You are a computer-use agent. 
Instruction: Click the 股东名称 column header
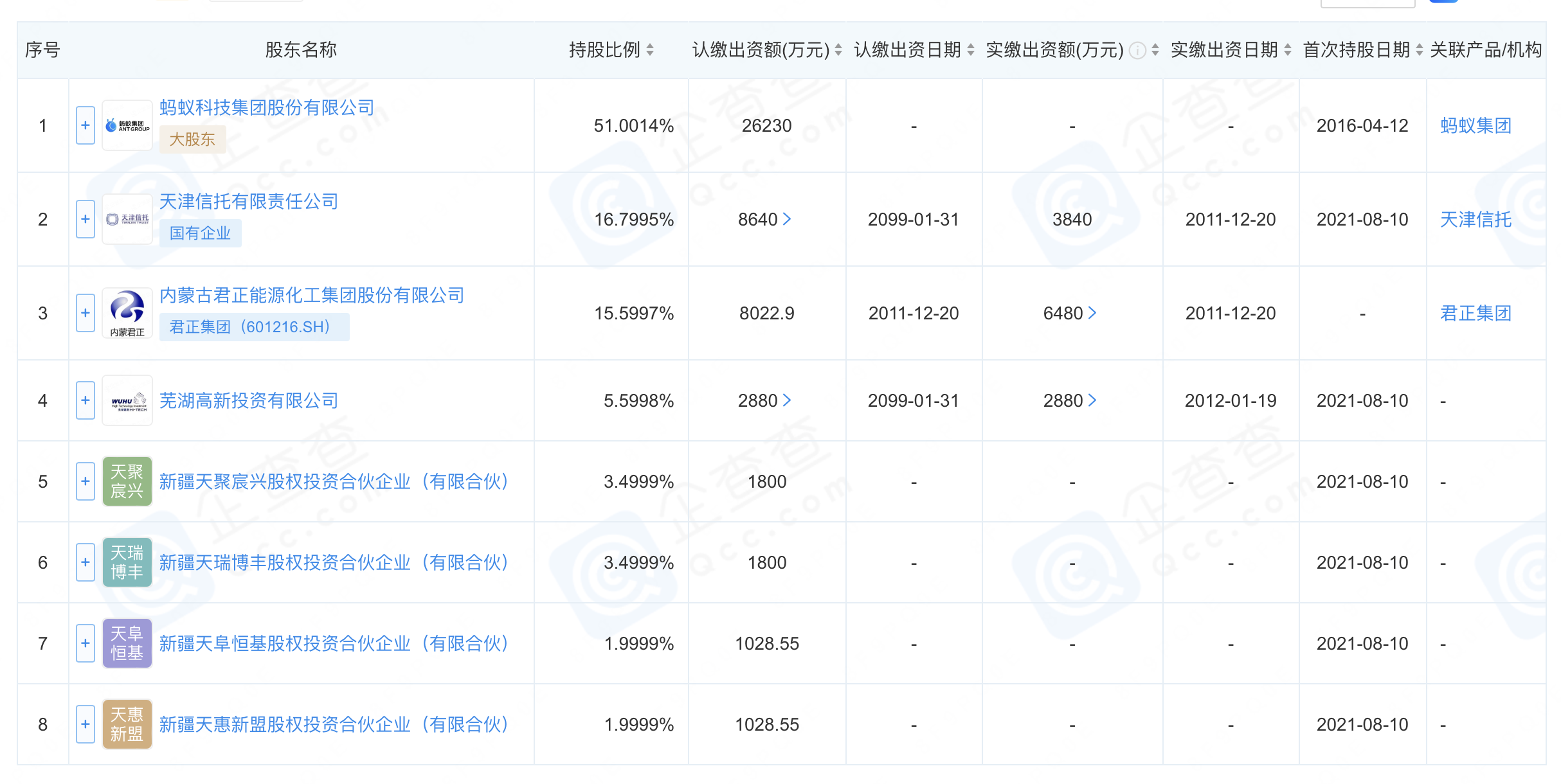point(301,50)
